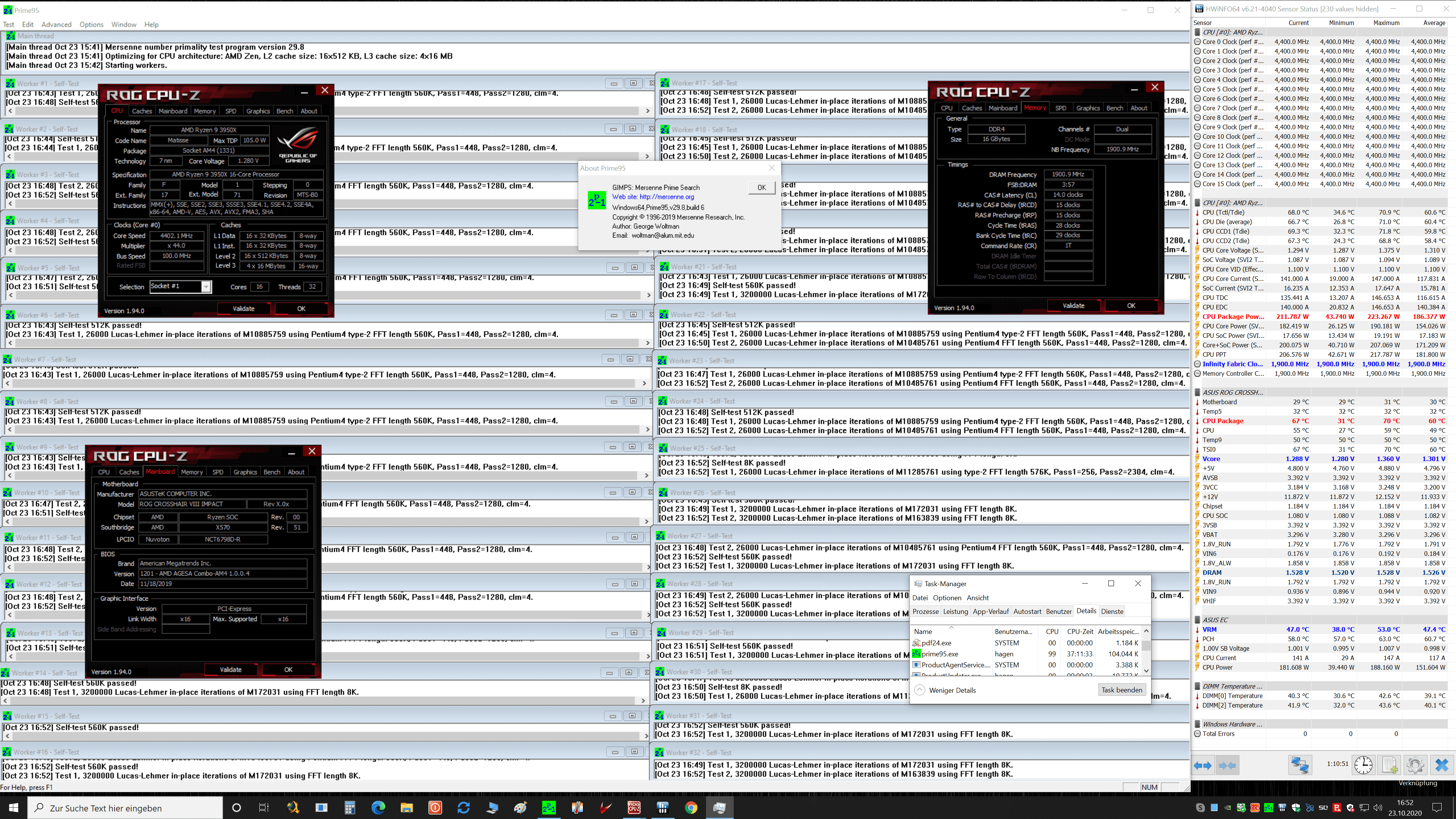Open Task View from the taskbar
The width and height of the screenshot is (1456, 819).
[x=264, y=808]
